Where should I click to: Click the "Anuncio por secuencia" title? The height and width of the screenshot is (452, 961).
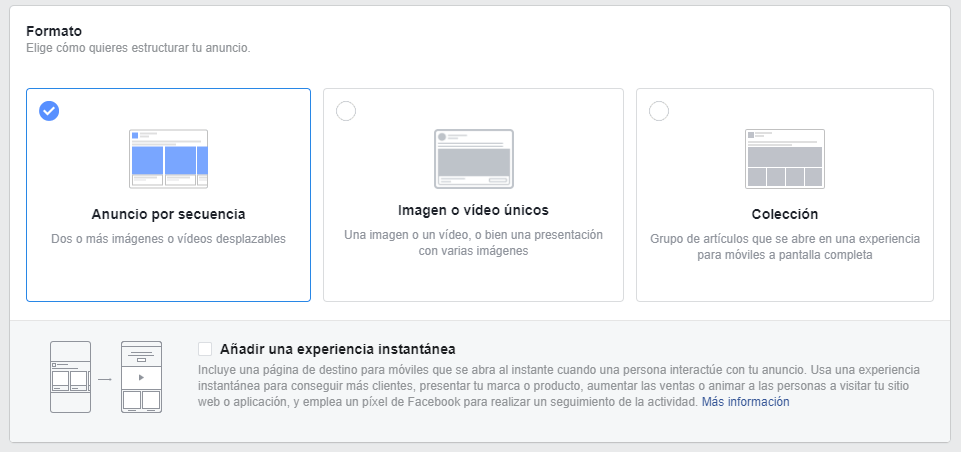click(169, 215)
